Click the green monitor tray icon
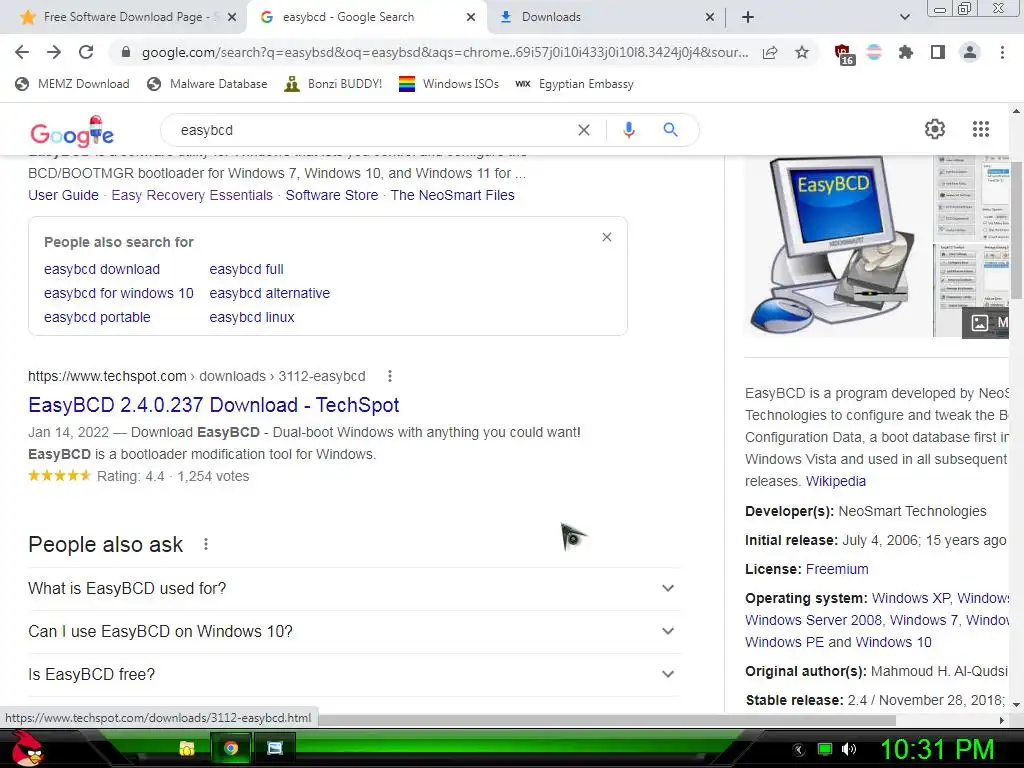Viewport: 1024px width, 768px height. point(825,749)
